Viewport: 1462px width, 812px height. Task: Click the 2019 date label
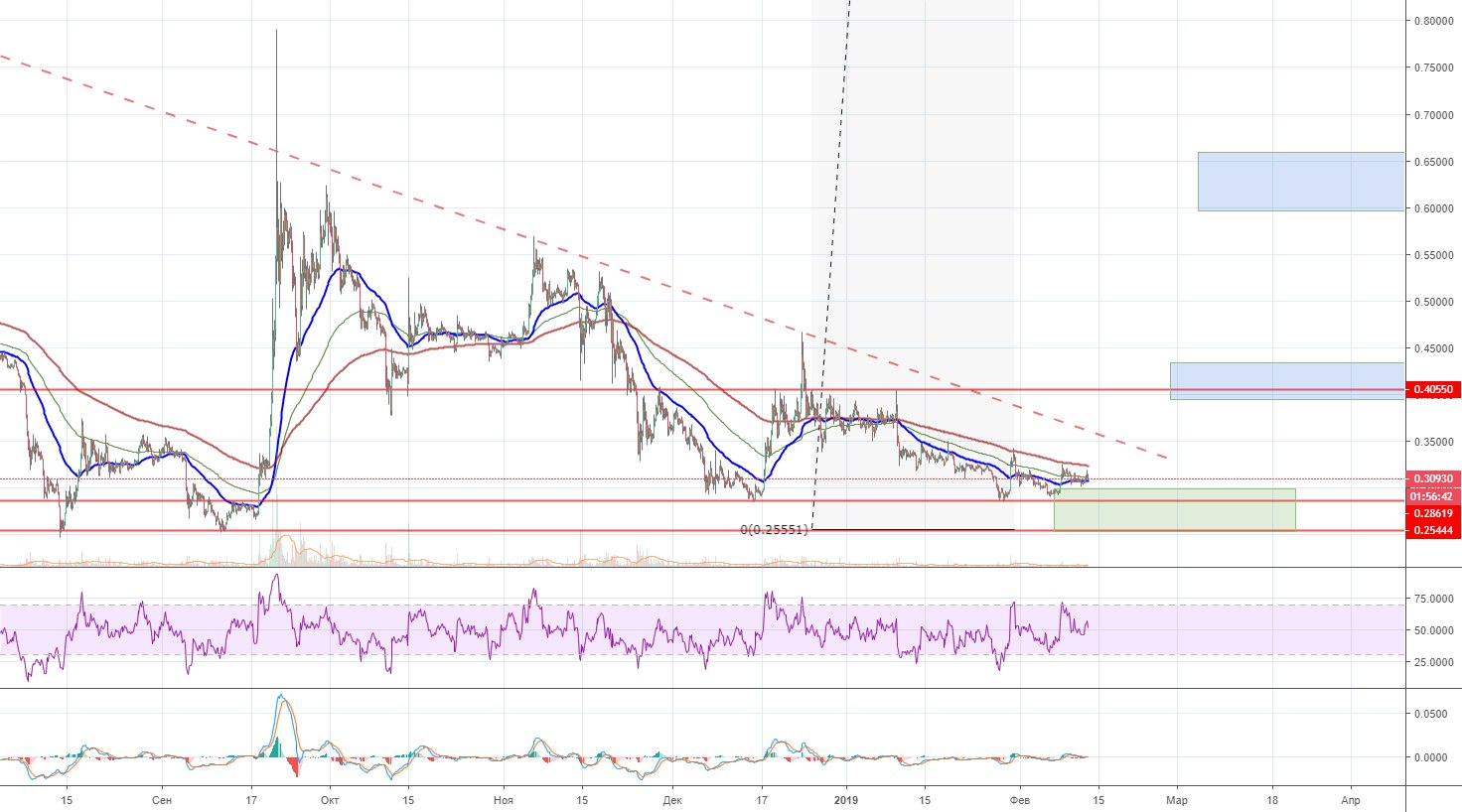(846, 800)
